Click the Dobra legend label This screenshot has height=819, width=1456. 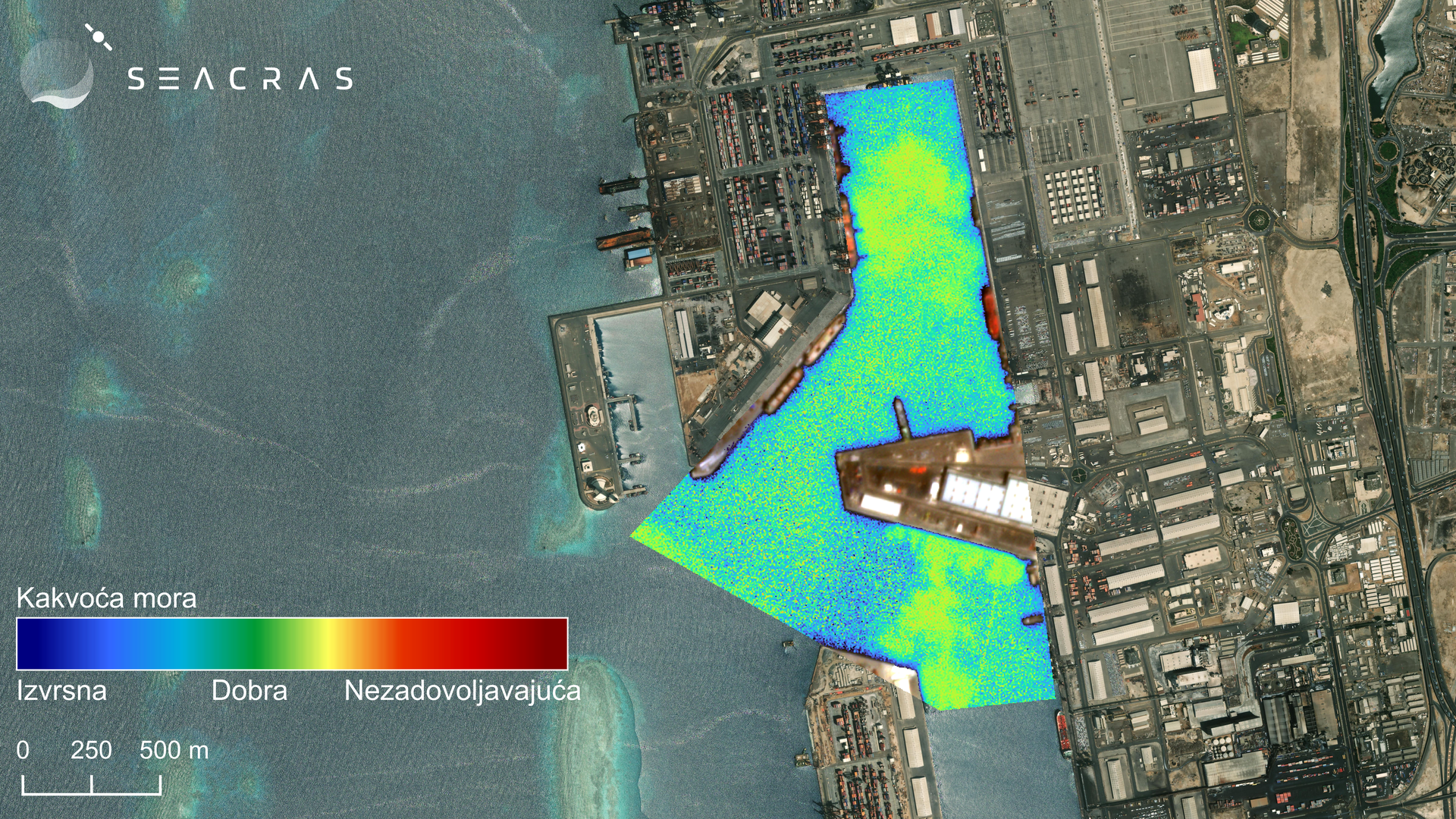249,691
